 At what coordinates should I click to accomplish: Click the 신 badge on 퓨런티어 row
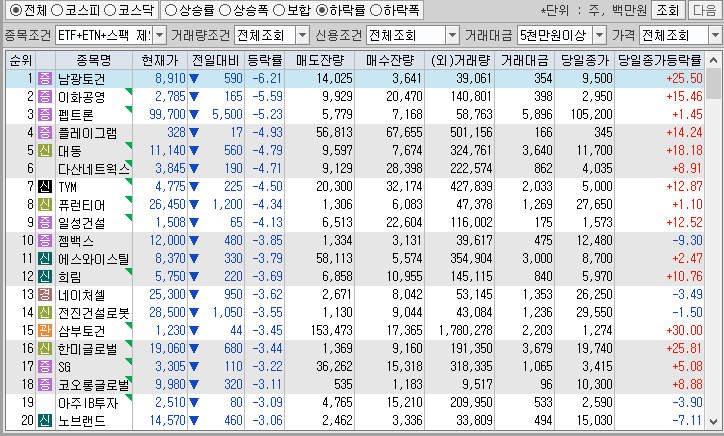pyautogui.click(x=45, y=205)
